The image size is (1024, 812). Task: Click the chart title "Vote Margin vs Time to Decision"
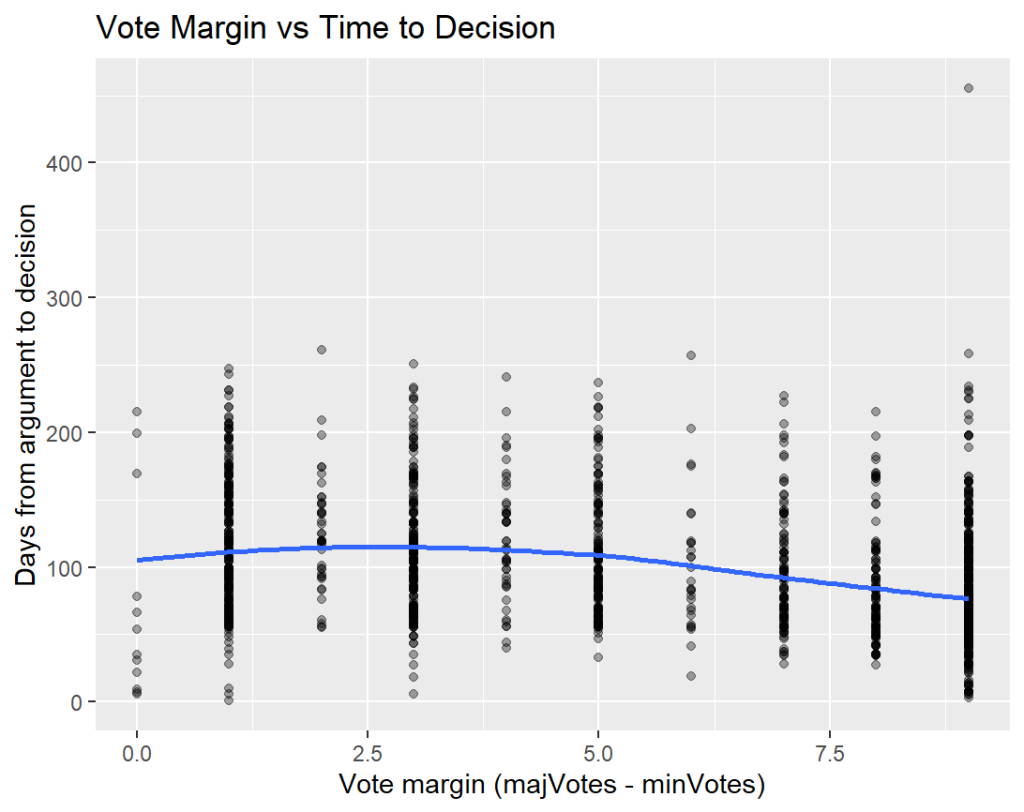pos(325,28)
